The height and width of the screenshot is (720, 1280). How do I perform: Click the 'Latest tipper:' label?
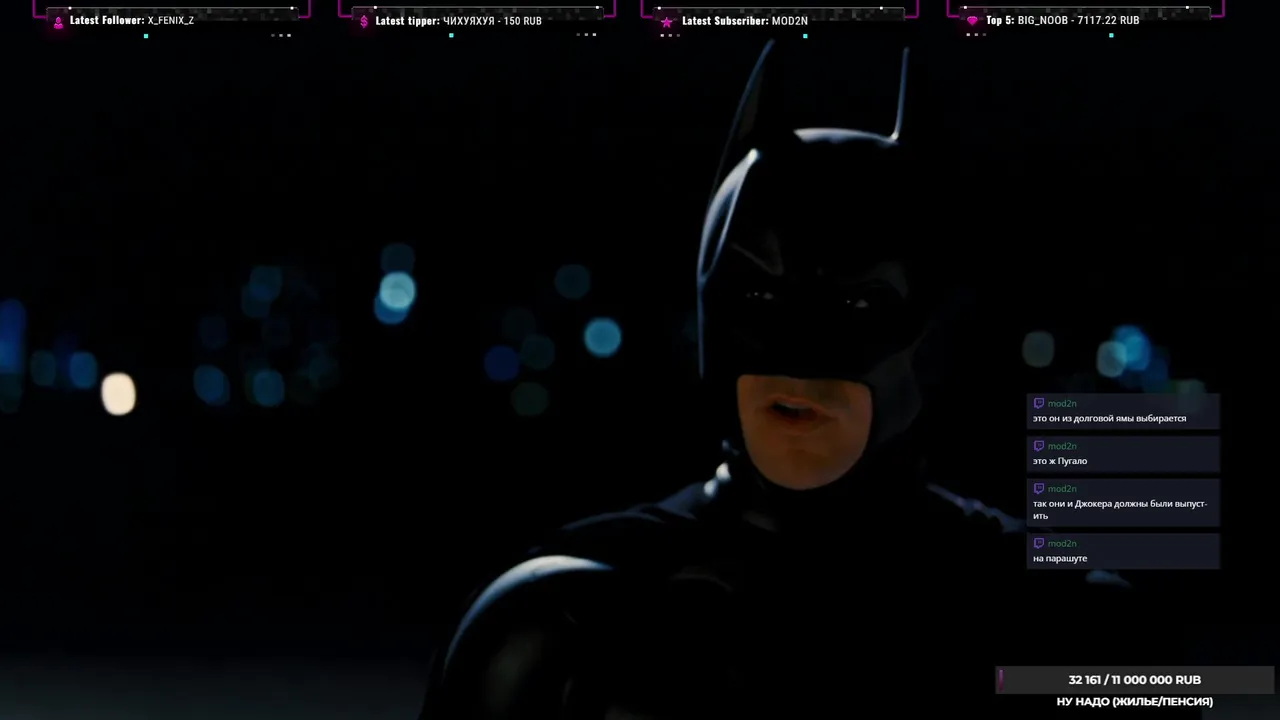[408, 20]
